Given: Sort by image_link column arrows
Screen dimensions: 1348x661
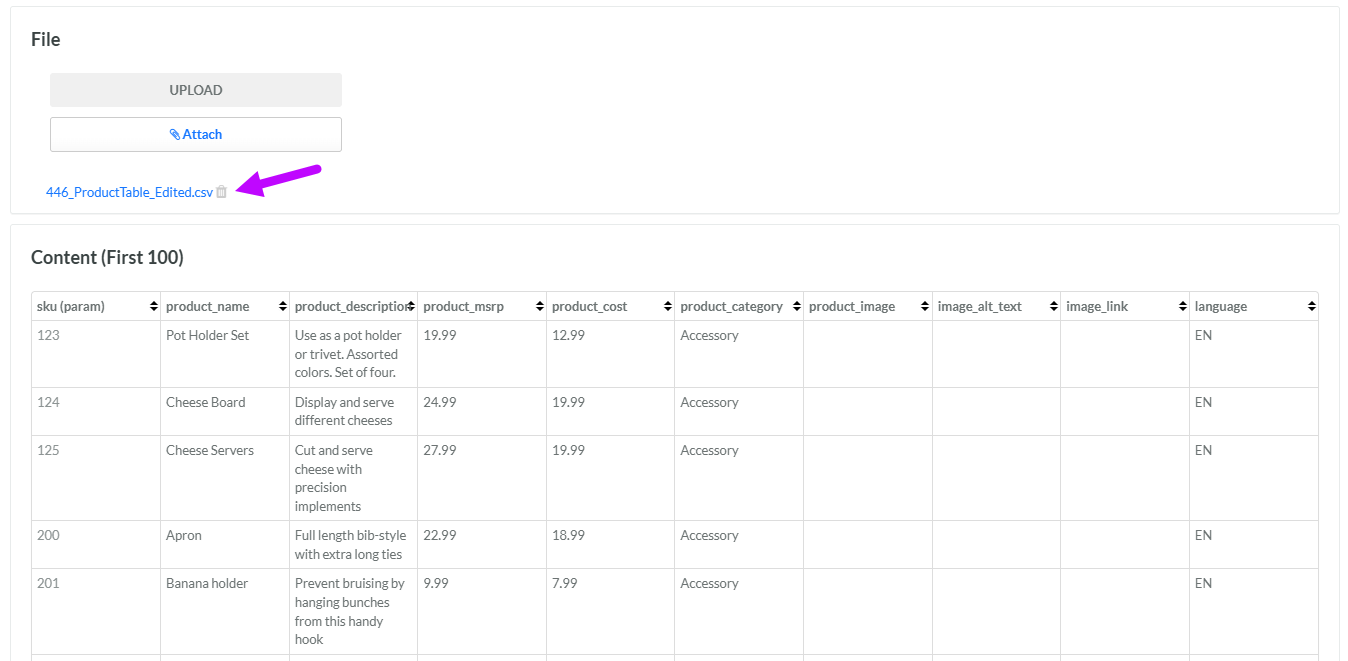Looking at the screenshot, I should (x=1182, y=307).
